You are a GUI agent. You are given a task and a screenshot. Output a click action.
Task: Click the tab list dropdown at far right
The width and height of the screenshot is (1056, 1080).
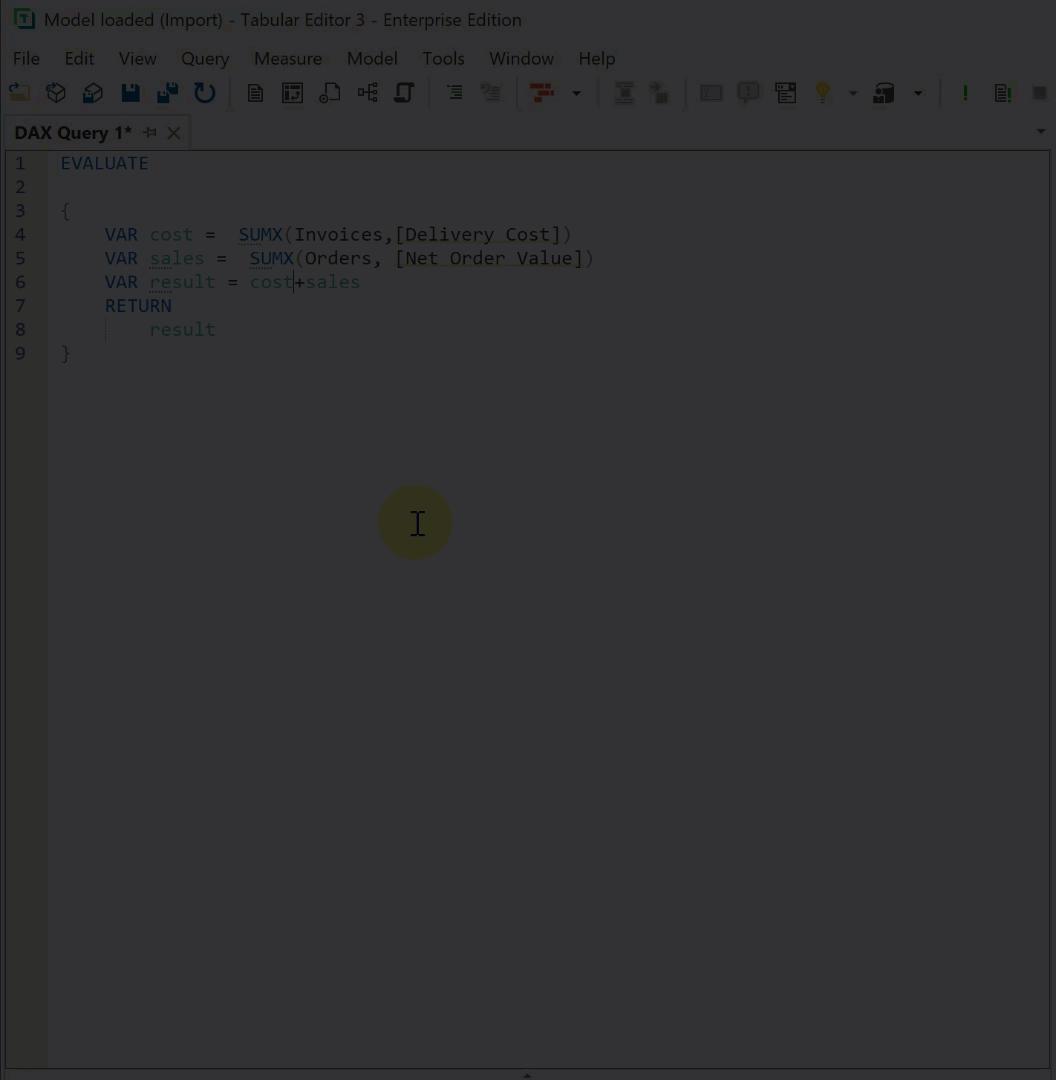tap(1040, 131)
